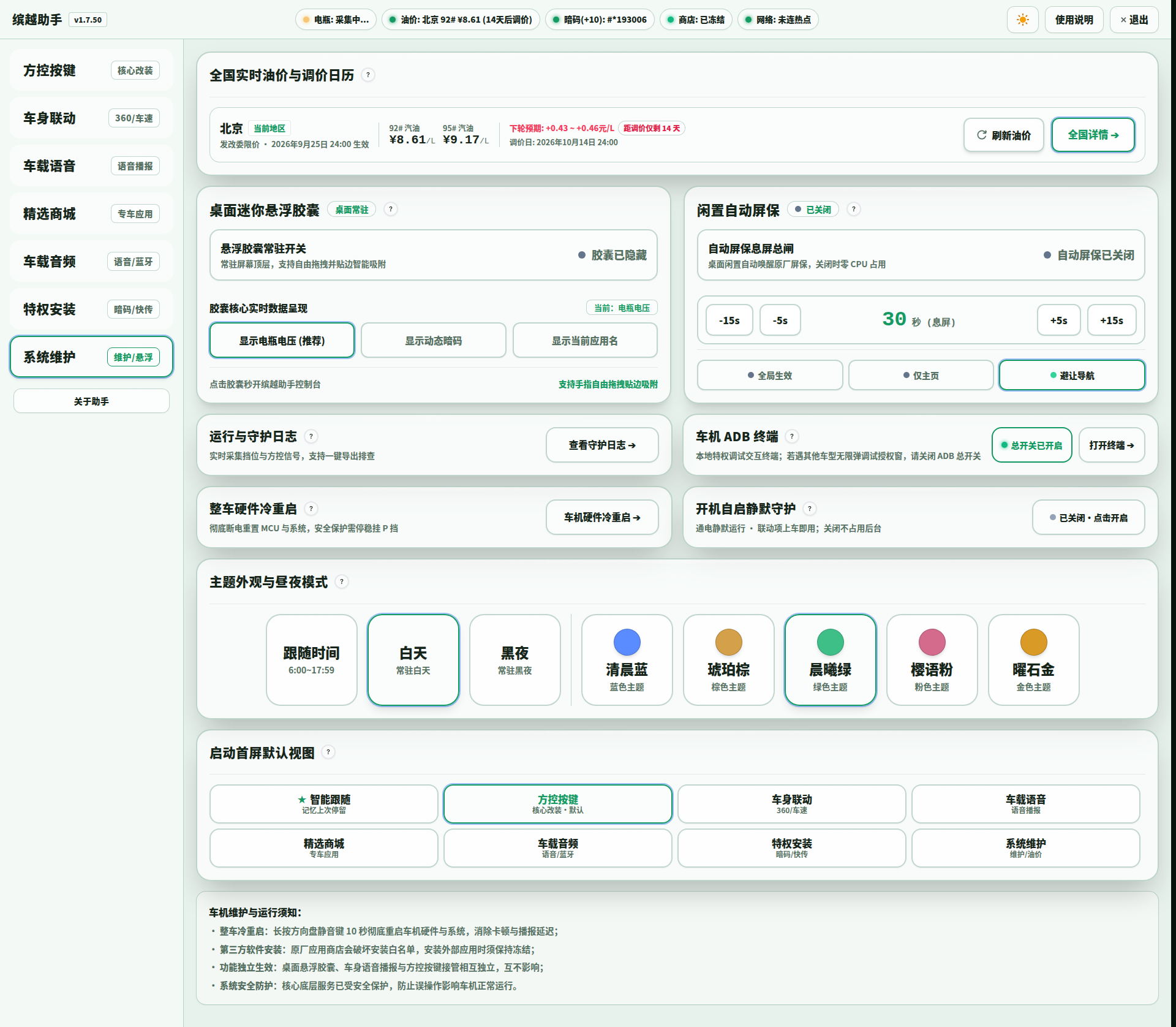
Task: Click the 油价 北京 92# status chip
Action: pos(461,20)
